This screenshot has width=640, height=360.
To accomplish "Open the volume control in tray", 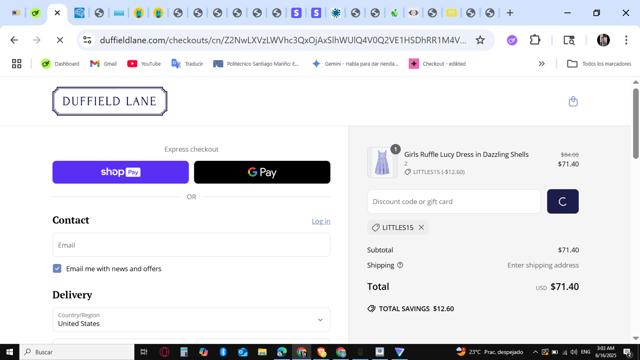I will (574, 352).
